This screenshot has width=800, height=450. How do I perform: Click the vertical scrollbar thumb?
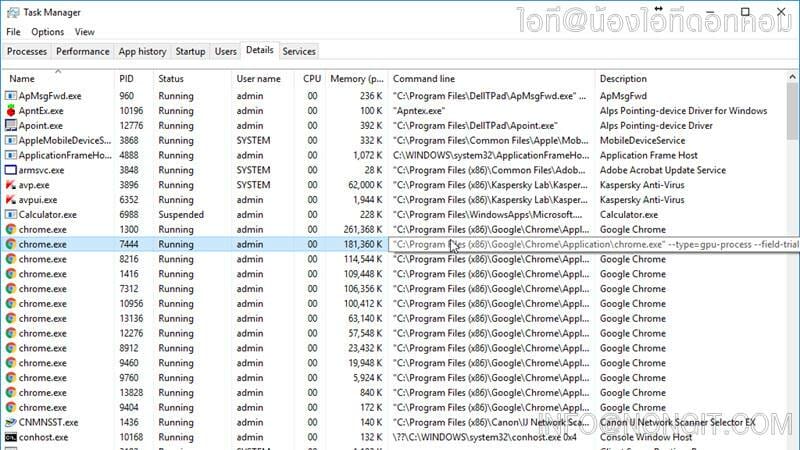click(792, 111)
